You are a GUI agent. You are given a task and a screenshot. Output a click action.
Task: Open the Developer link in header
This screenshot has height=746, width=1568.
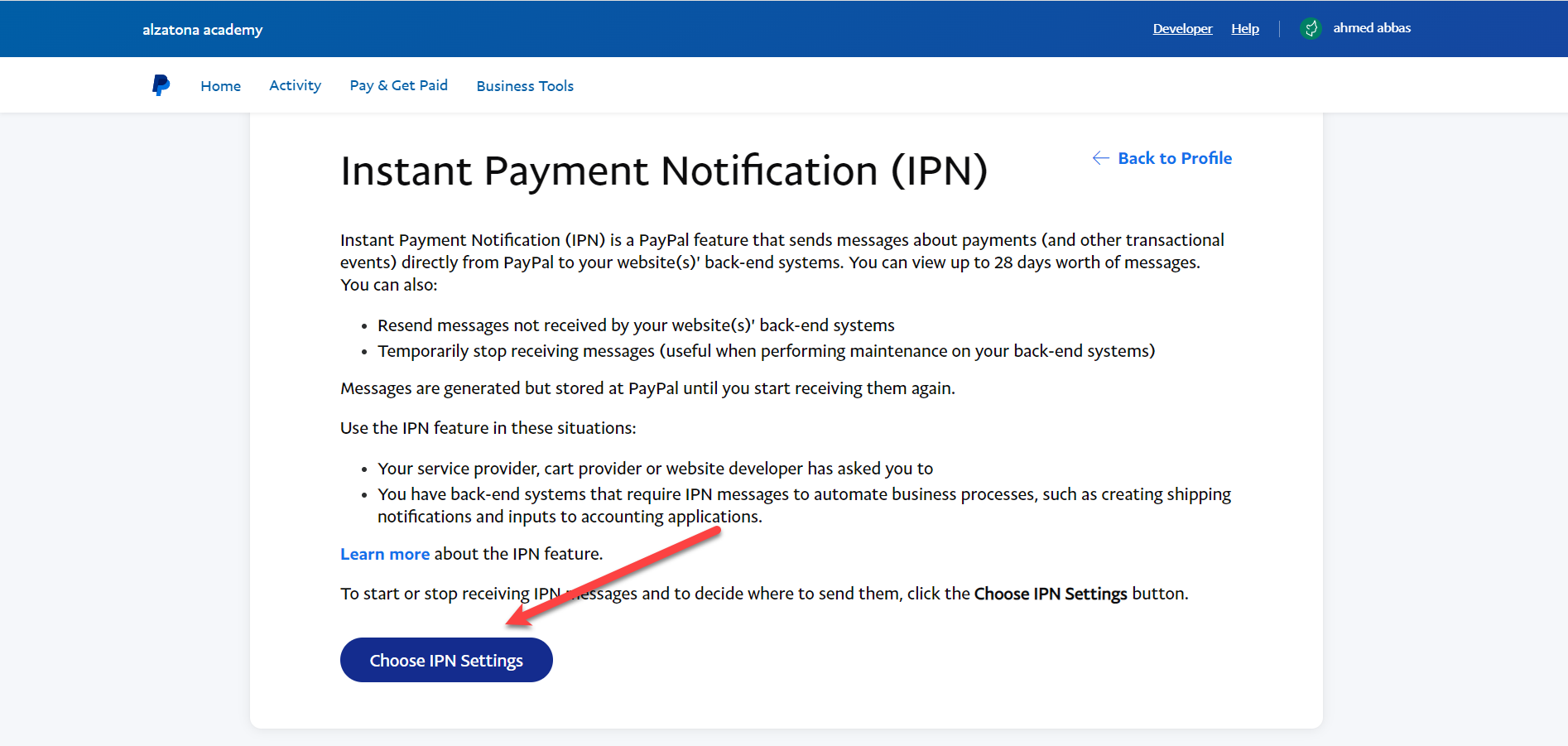pos(1182,28)
